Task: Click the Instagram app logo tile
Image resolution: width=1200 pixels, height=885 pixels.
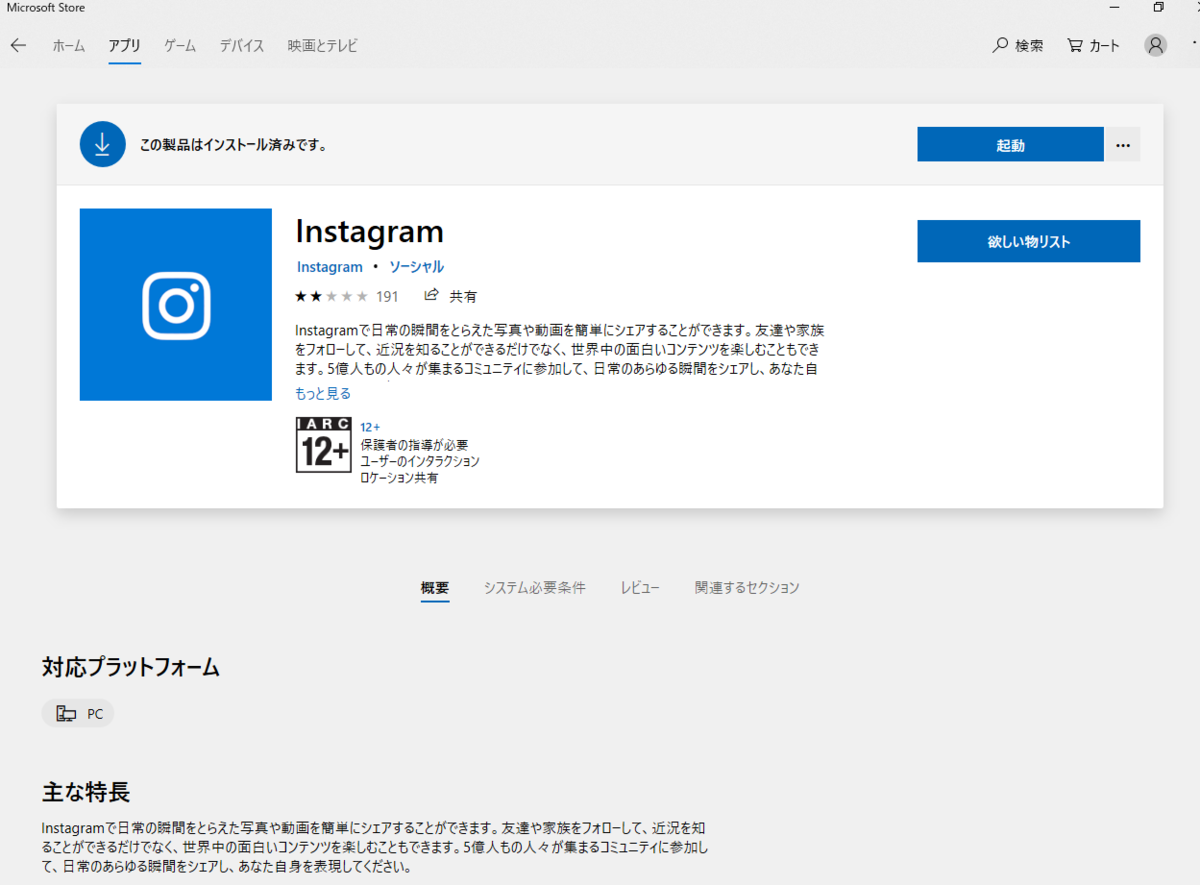Action: 176,304
